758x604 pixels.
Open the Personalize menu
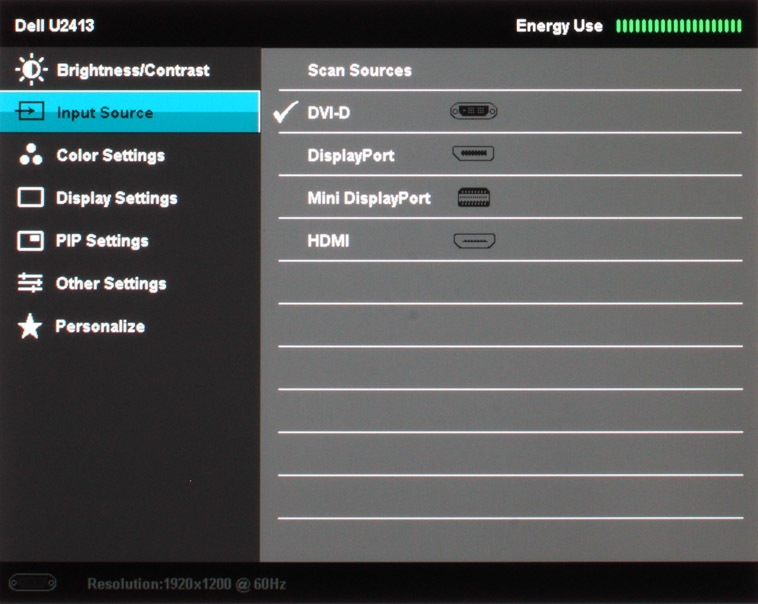coord(130,325)
